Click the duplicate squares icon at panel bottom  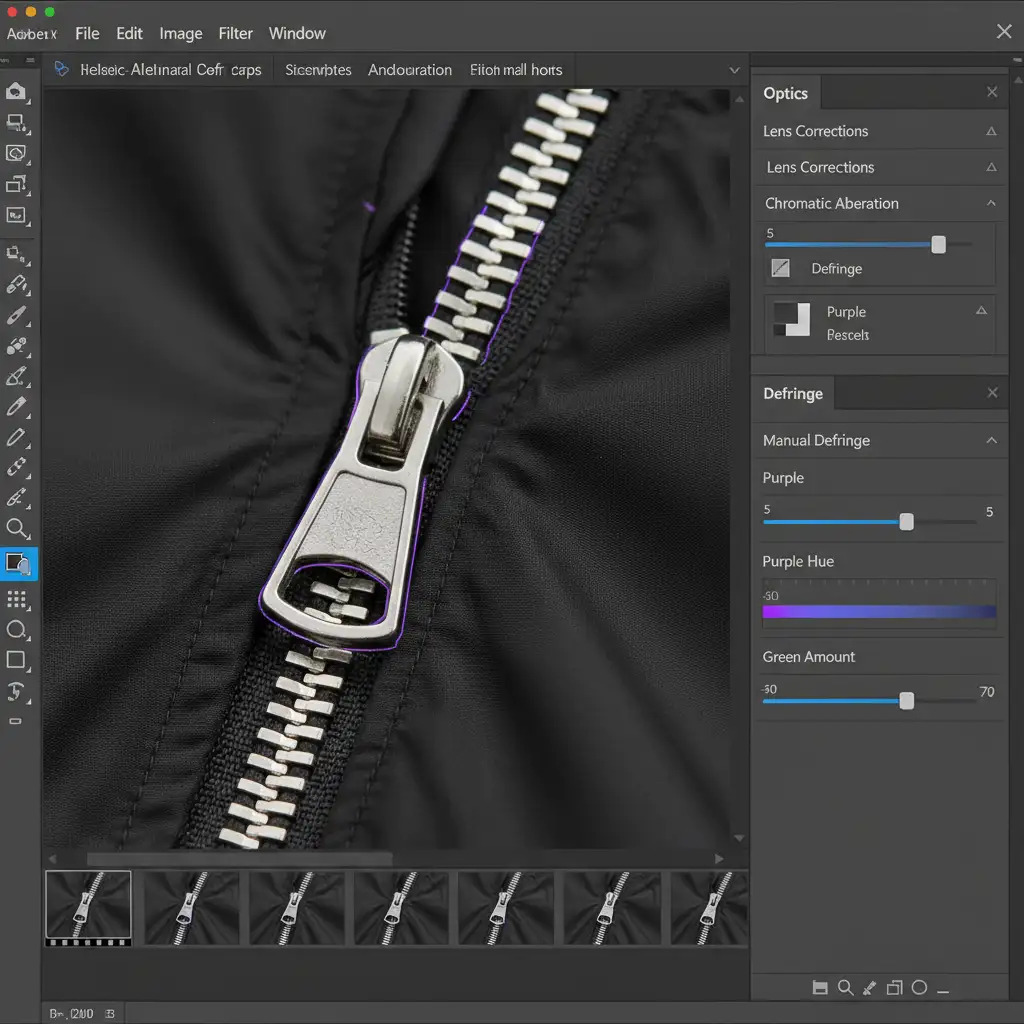click(894, 988)
